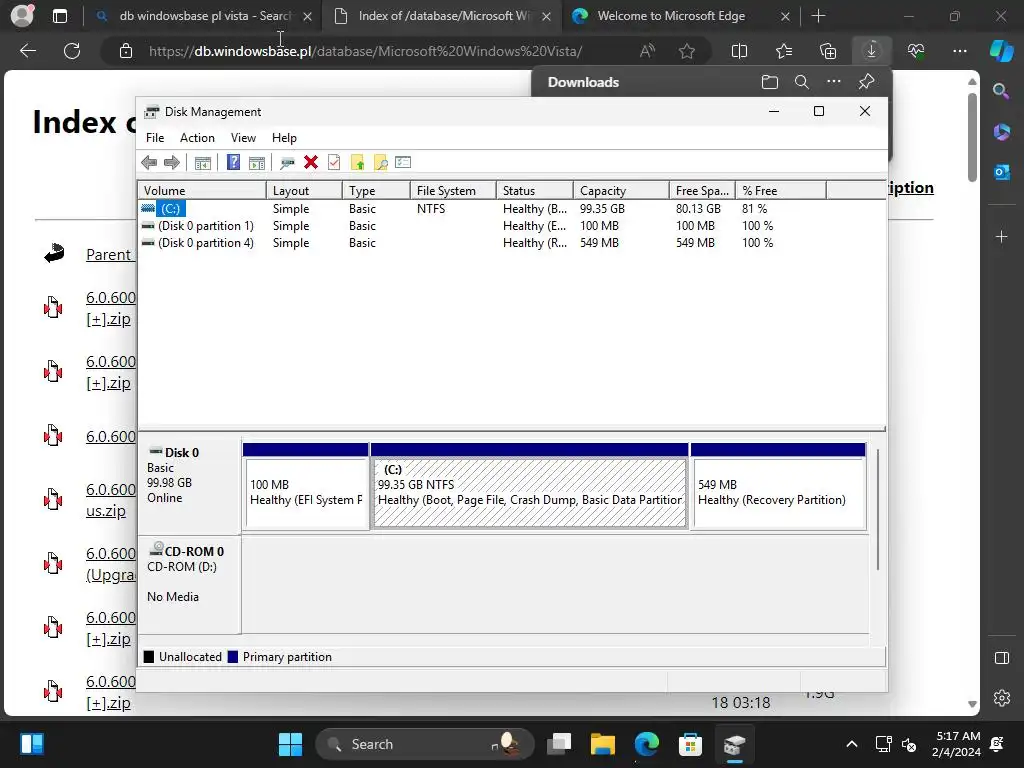Open Microsoft Store from the taskbar
The image size is (1024, 768).
[690, 744]
